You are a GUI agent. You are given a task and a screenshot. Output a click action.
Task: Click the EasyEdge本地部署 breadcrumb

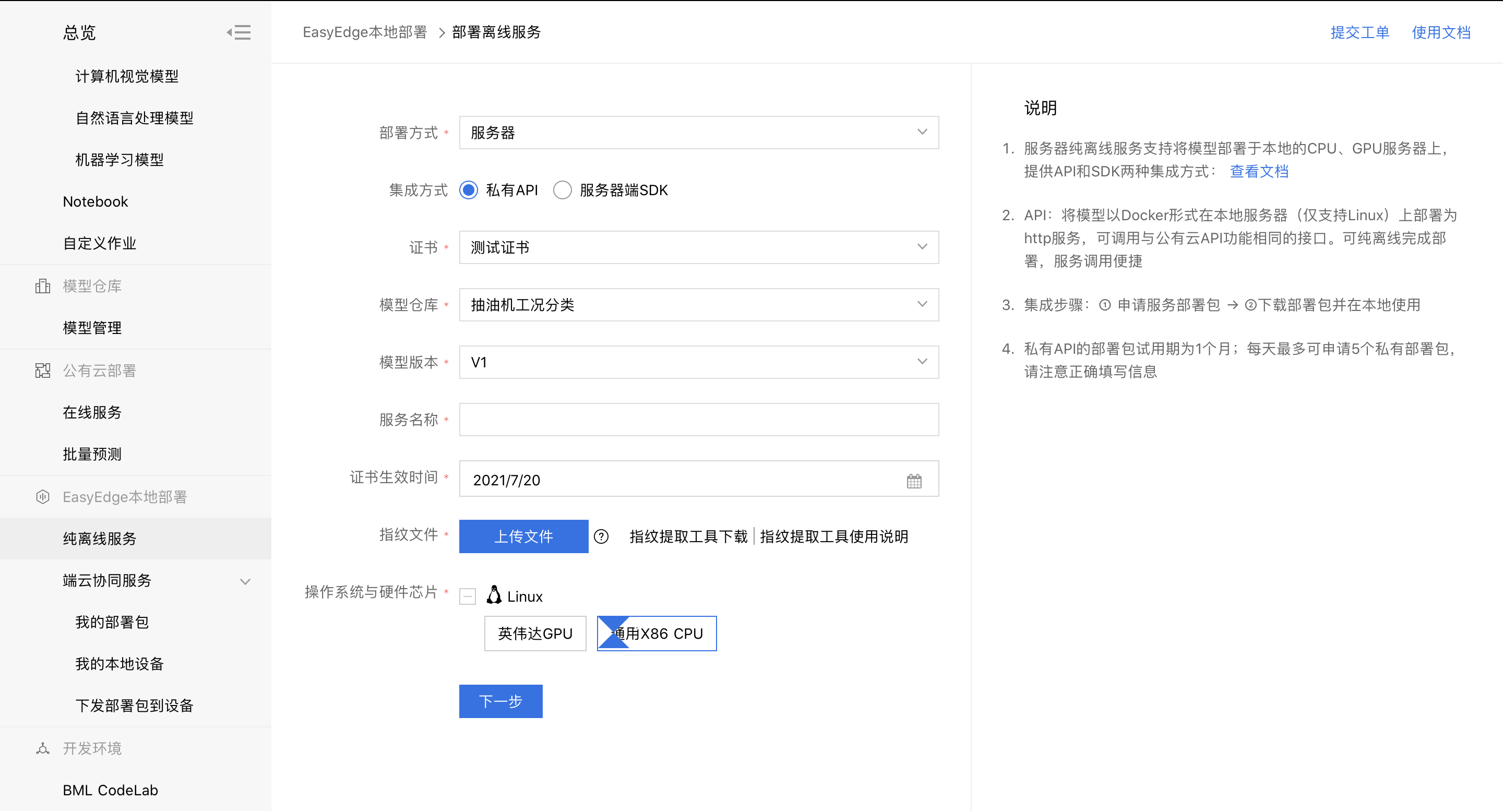[365, 32]
